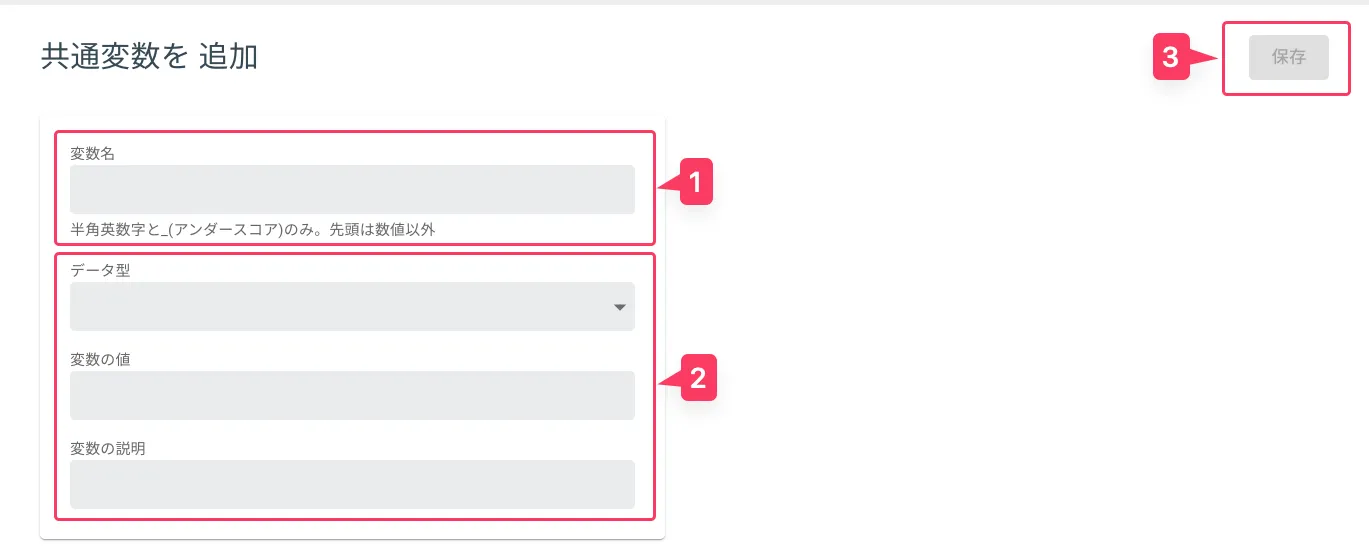Click the word 共通変数を in the page heading
The width and height of the screenshot is (1369, 558).
(x=114, y=57)
